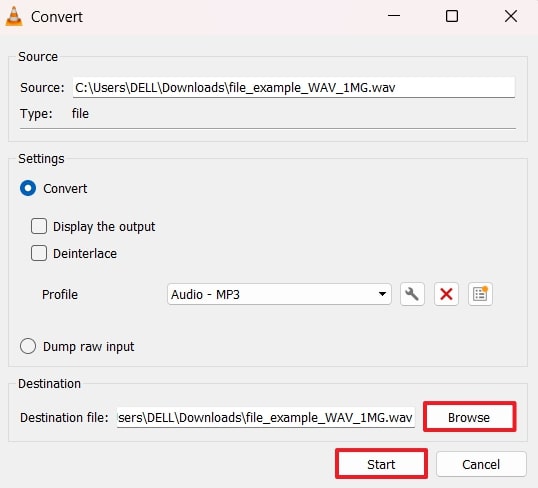Viewport: 538px width, 488px height.
Task: Maximize the Convert window
Action: click(x=452, y=16)
